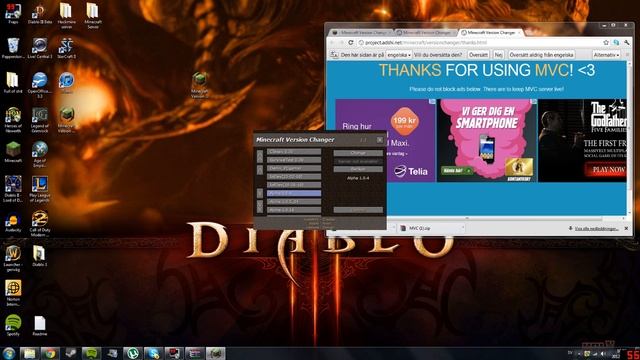
Task: Click the pink smartphone advertisement
Action: 487,140
